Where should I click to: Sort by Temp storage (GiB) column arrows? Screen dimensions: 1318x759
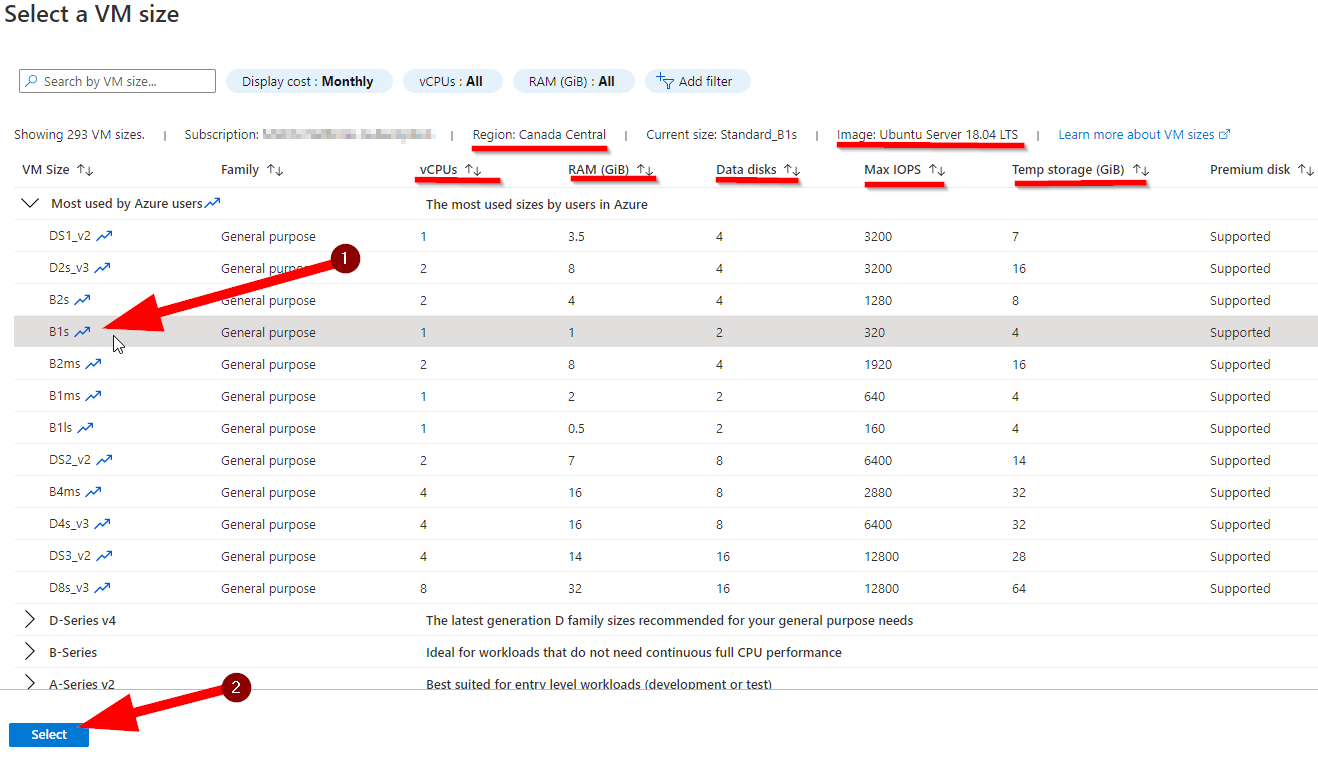pos(1141,170)
